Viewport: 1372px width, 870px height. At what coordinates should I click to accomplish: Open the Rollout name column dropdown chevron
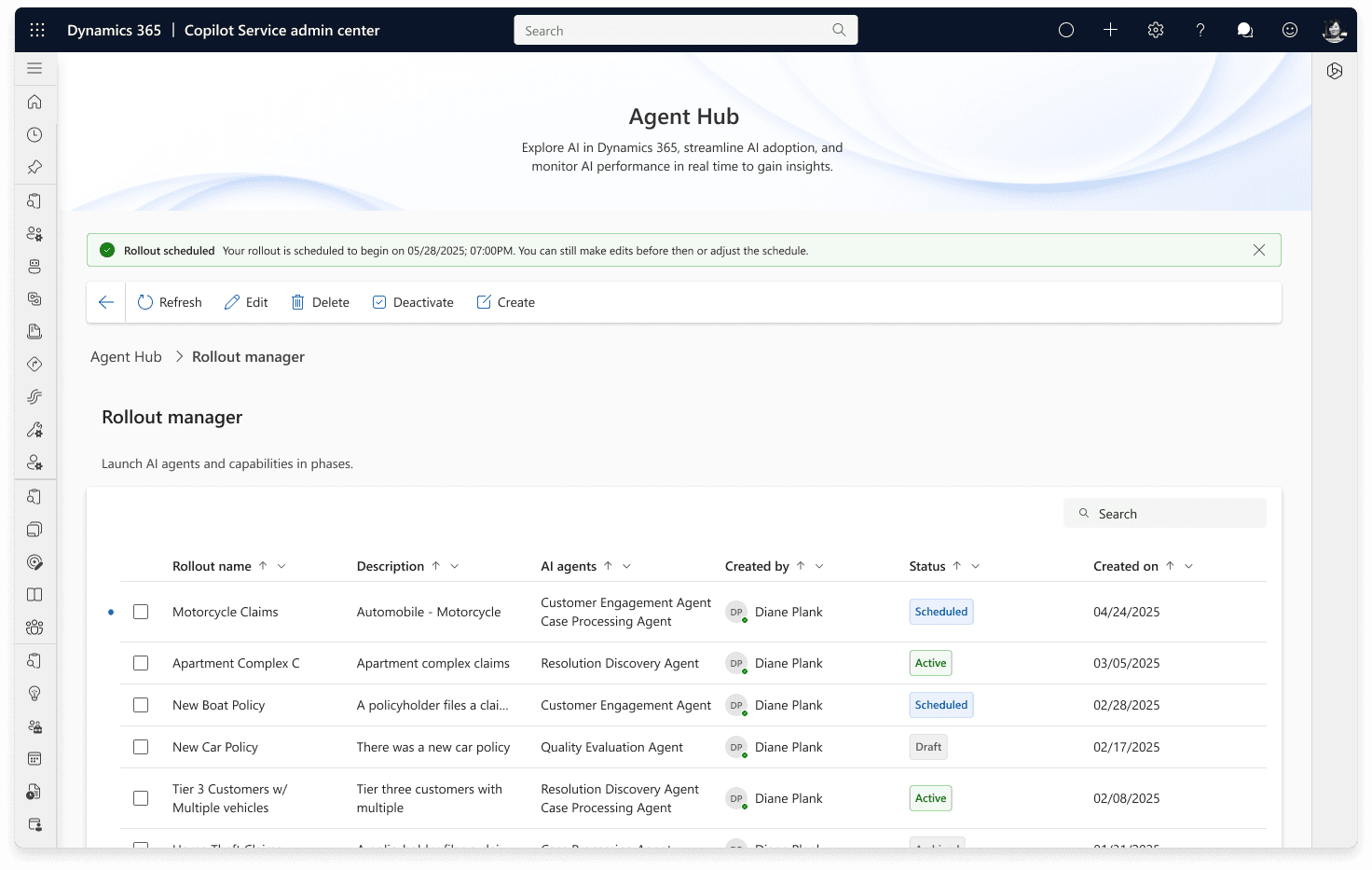coord(281,566)
